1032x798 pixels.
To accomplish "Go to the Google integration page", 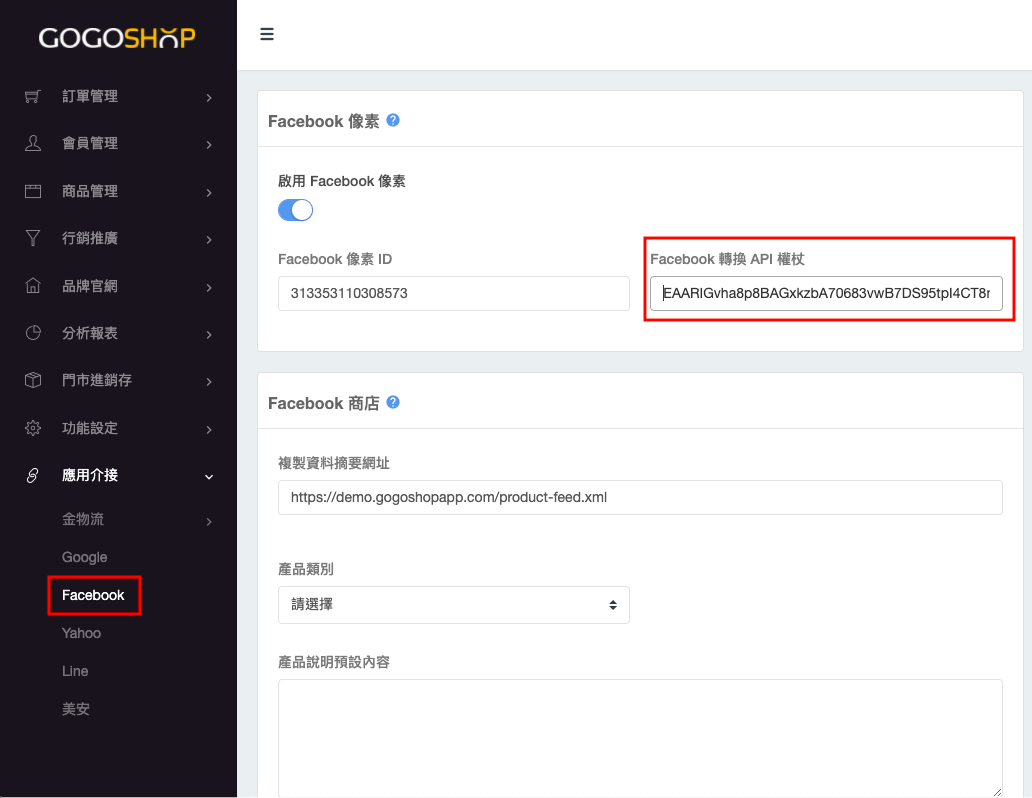I will point(84,557).
